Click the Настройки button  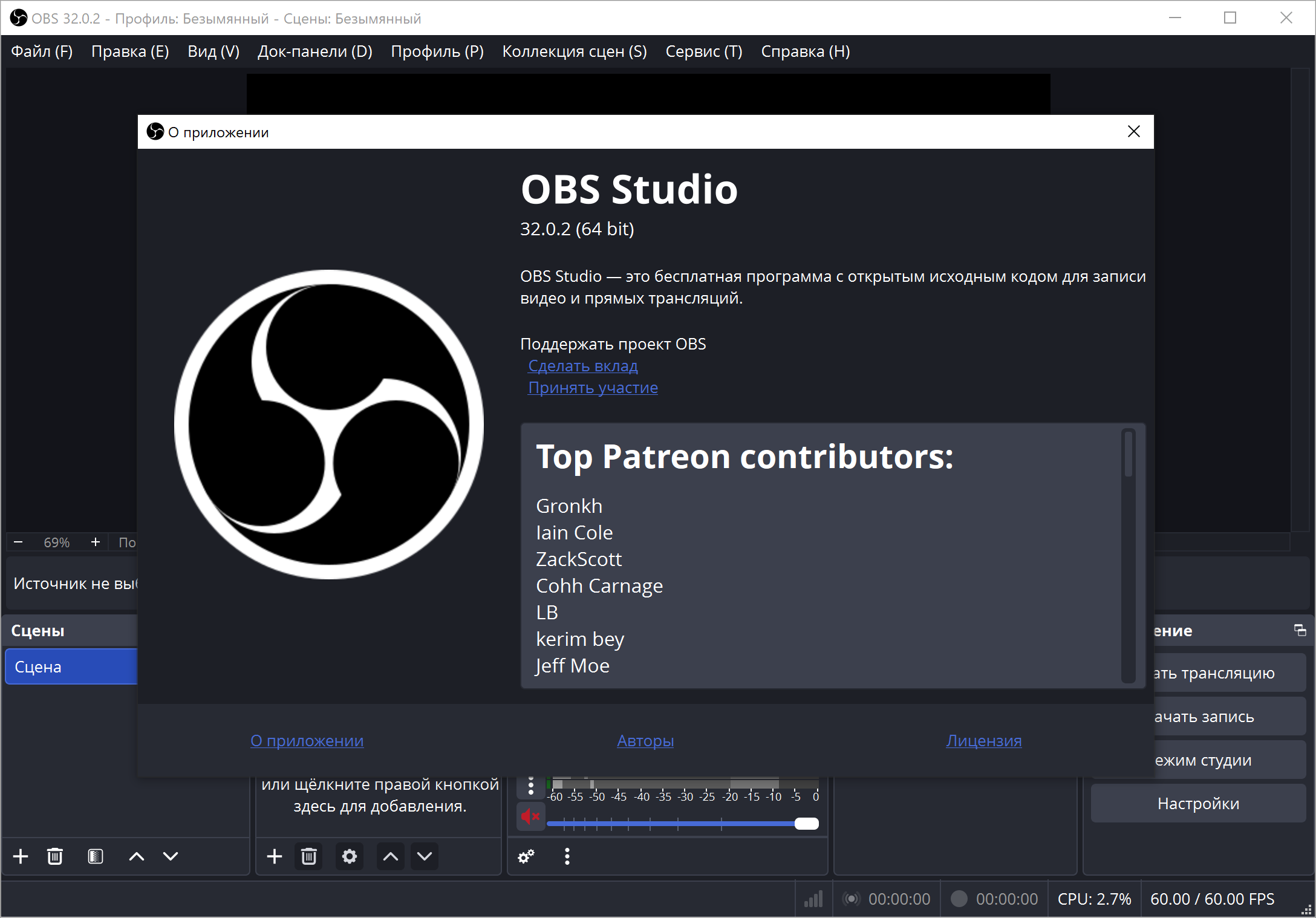pos(1198,804)
